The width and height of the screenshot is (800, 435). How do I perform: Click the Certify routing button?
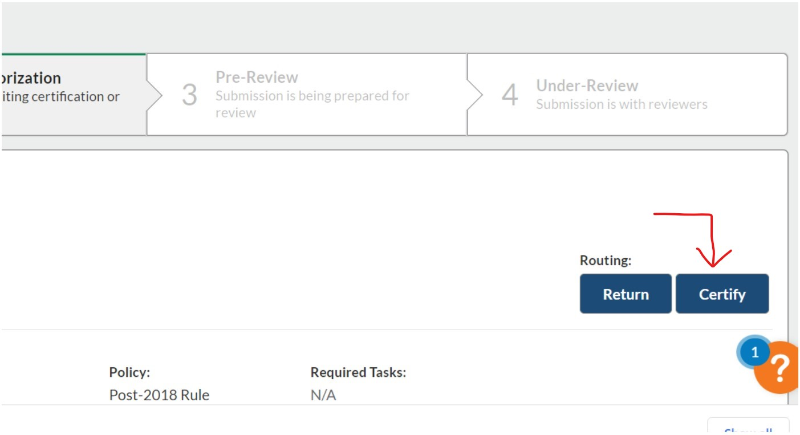pos(722,294)
